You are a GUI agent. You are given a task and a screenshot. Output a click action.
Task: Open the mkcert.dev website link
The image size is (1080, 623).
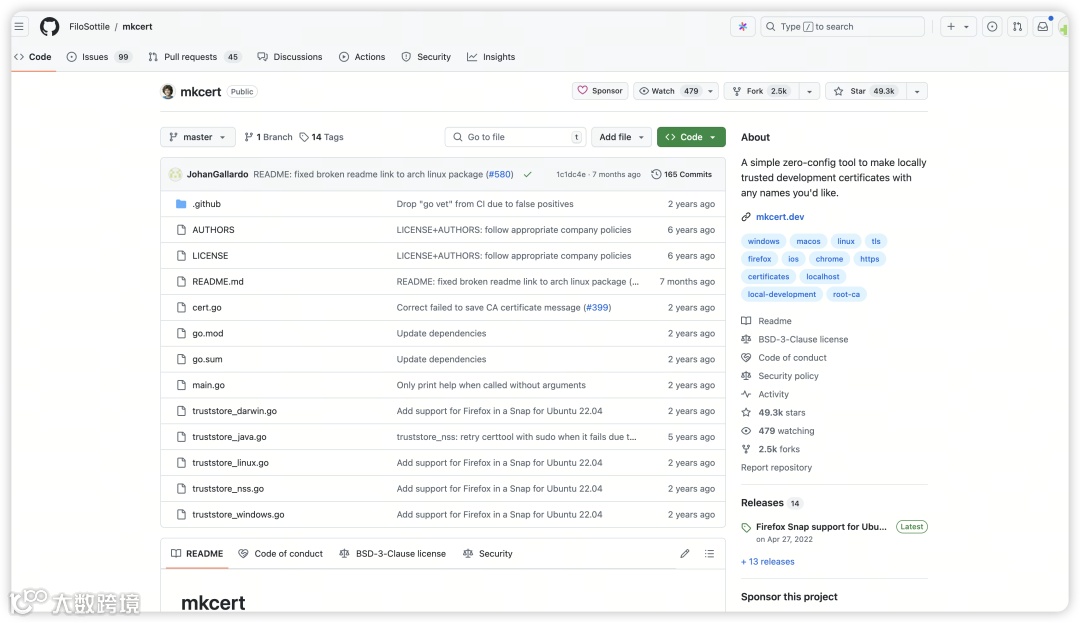pos(780,217)
